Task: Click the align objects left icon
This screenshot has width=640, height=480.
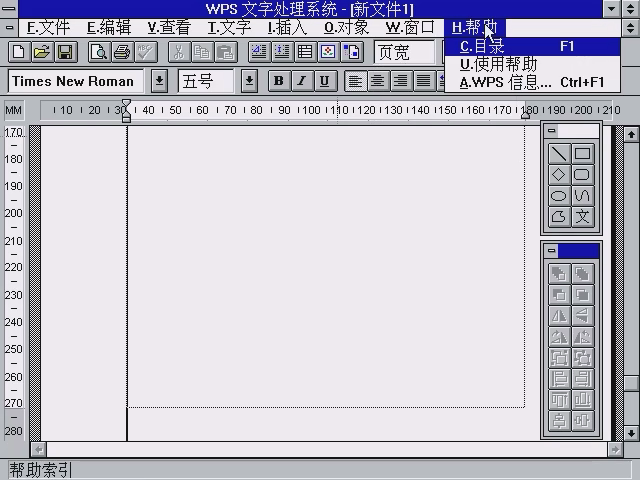Action: point(559,378)
